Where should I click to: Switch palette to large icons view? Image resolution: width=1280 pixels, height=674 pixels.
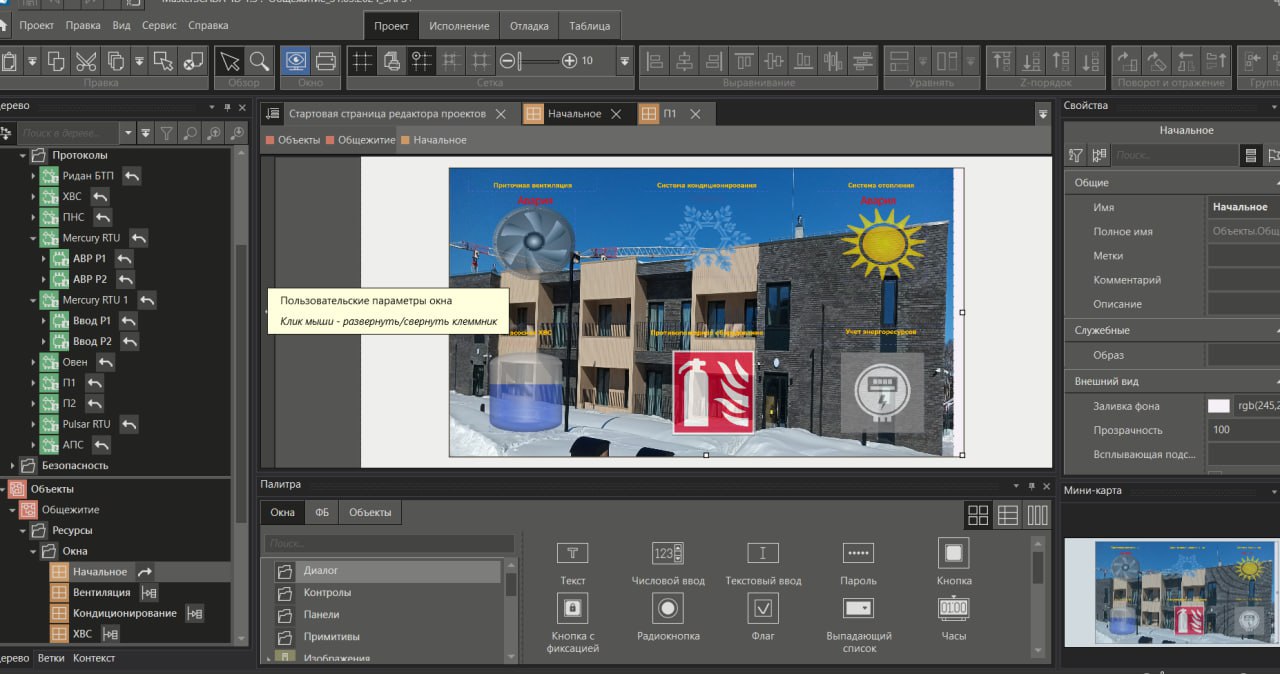pyautogui.click(x=978, y=515)
